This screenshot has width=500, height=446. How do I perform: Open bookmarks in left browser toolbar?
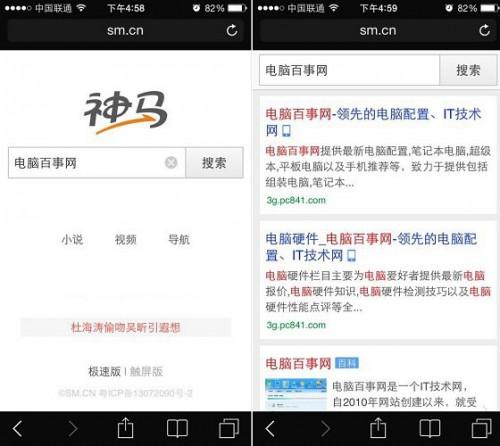177,428
